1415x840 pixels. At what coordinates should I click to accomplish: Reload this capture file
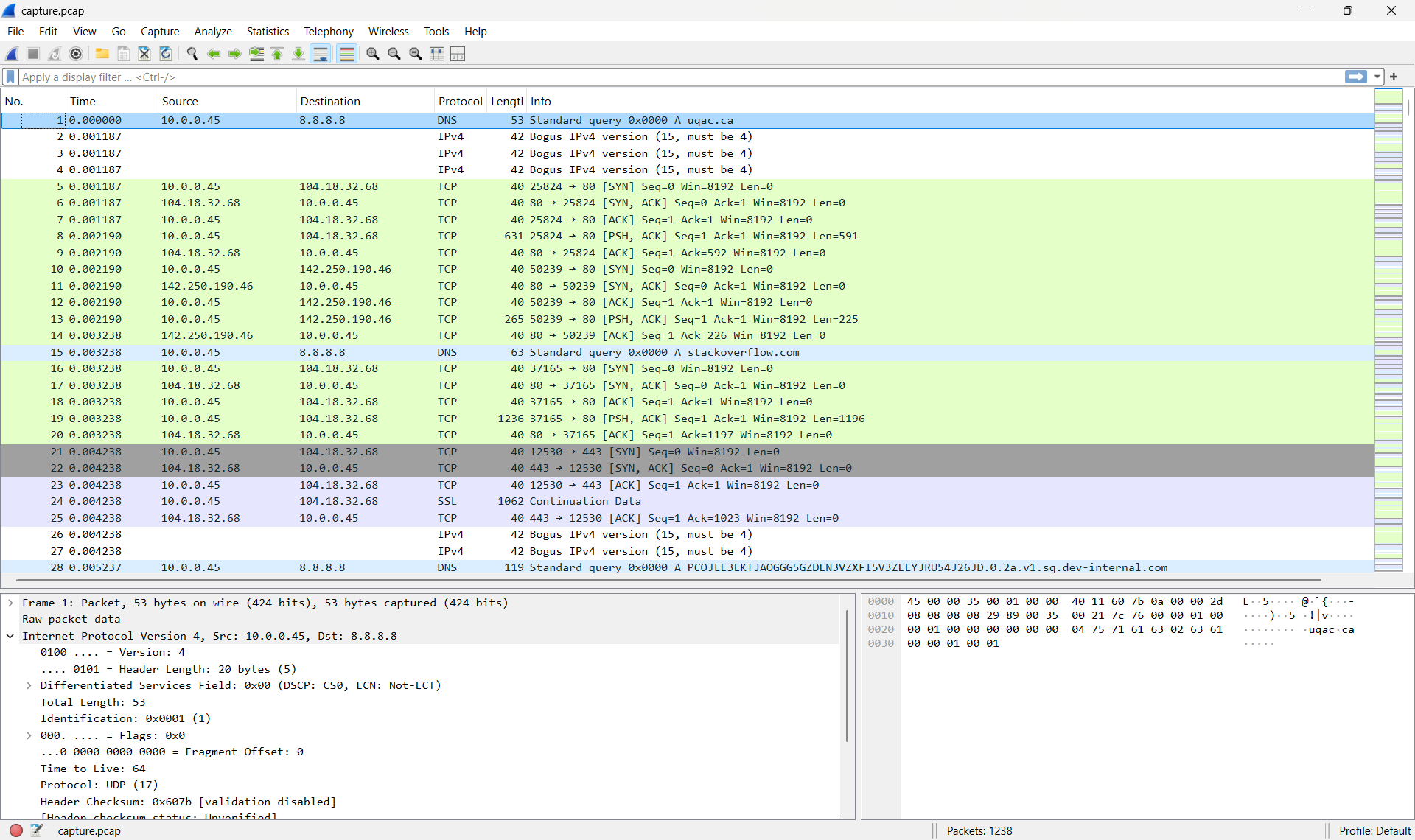click(x=166, y=54)
